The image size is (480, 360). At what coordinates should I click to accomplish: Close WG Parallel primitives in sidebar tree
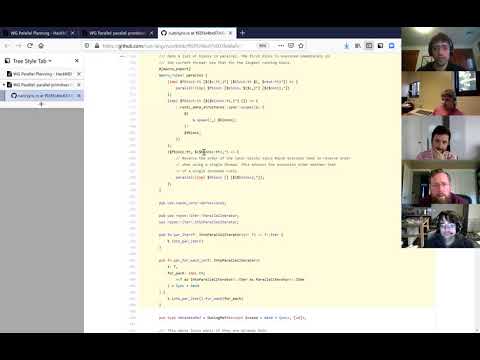[79, 85]
